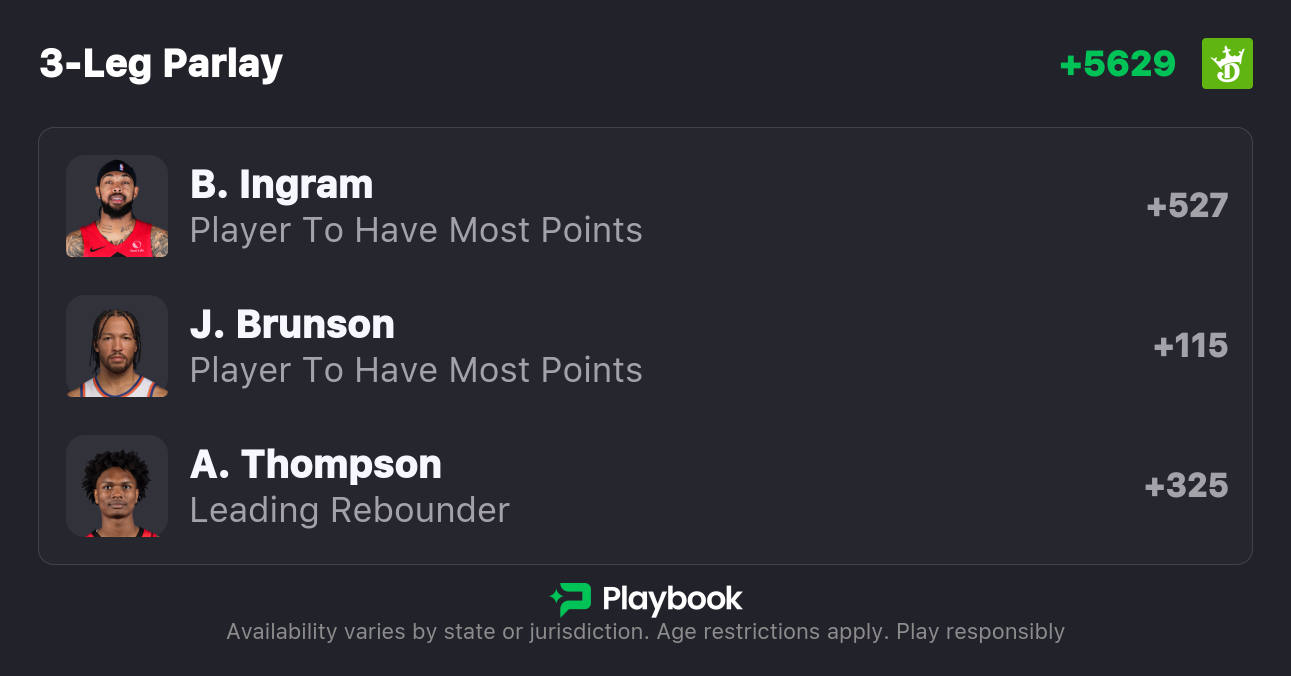Click Brunson's 'Player To Have Most Points' market
The image size is (1291, 676).
coord(416,370)
